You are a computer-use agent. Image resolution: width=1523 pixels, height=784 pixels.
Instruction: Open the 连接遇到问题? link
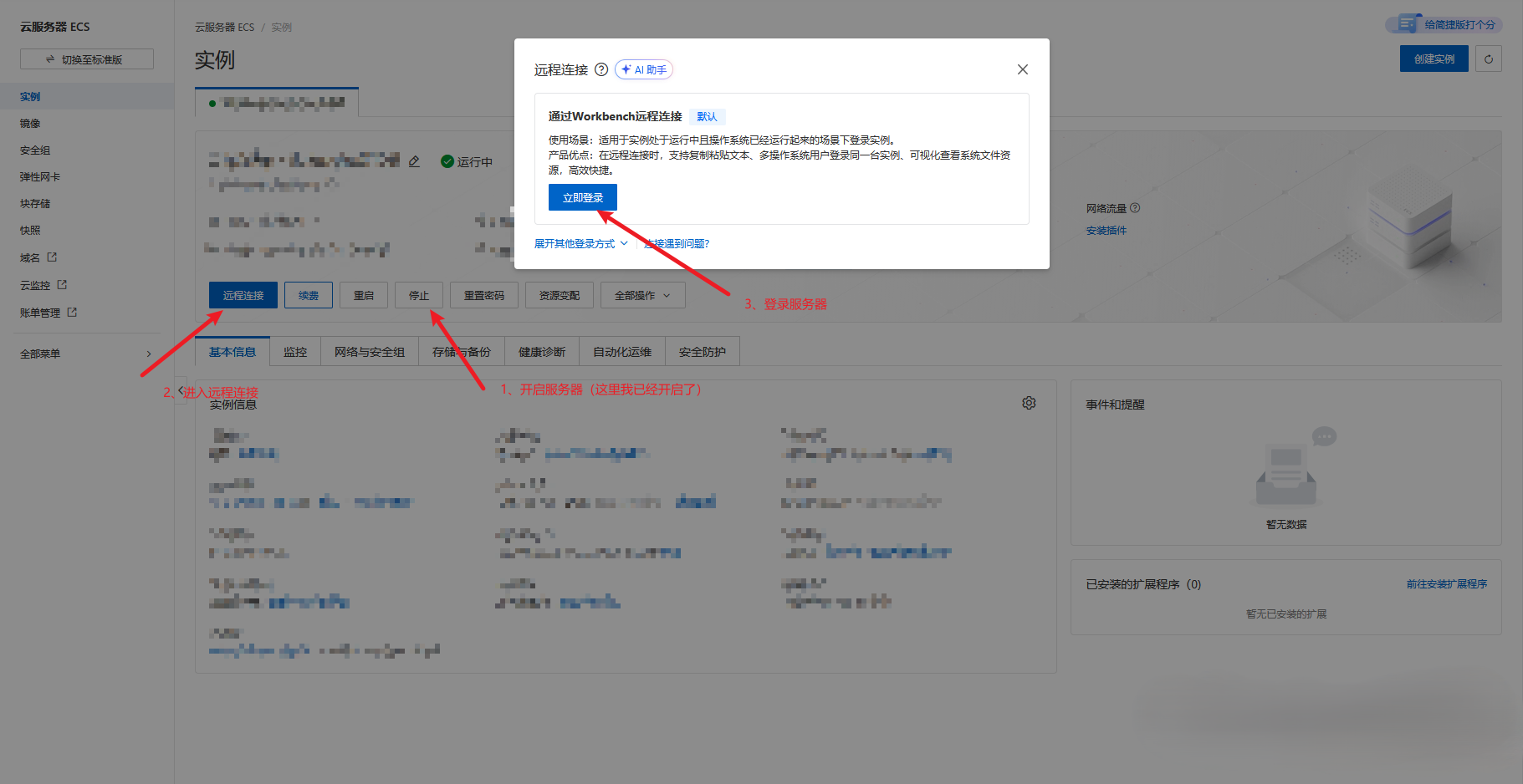[x=677, y=243]
